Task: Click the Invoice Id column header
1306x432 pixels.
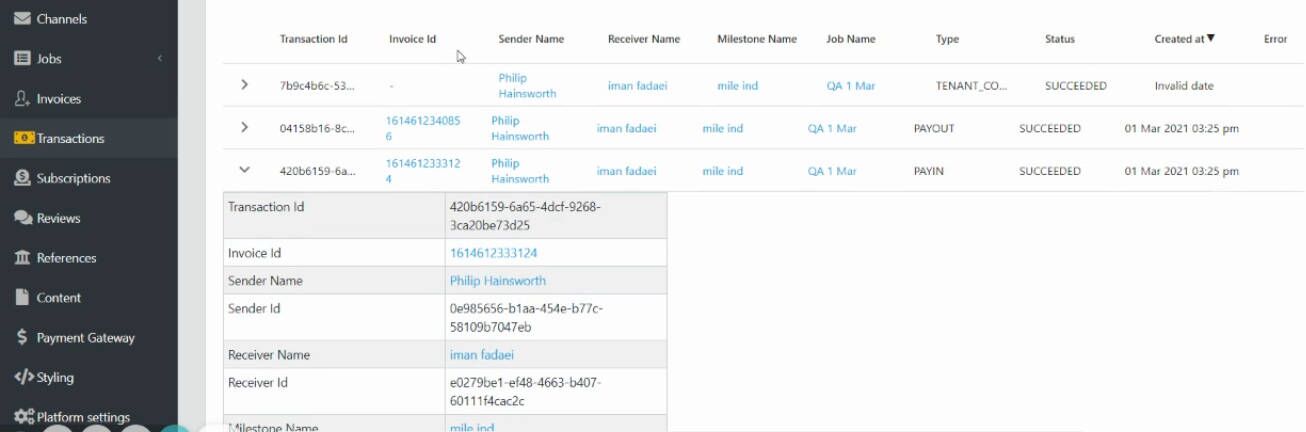Action: pos(412,39)
